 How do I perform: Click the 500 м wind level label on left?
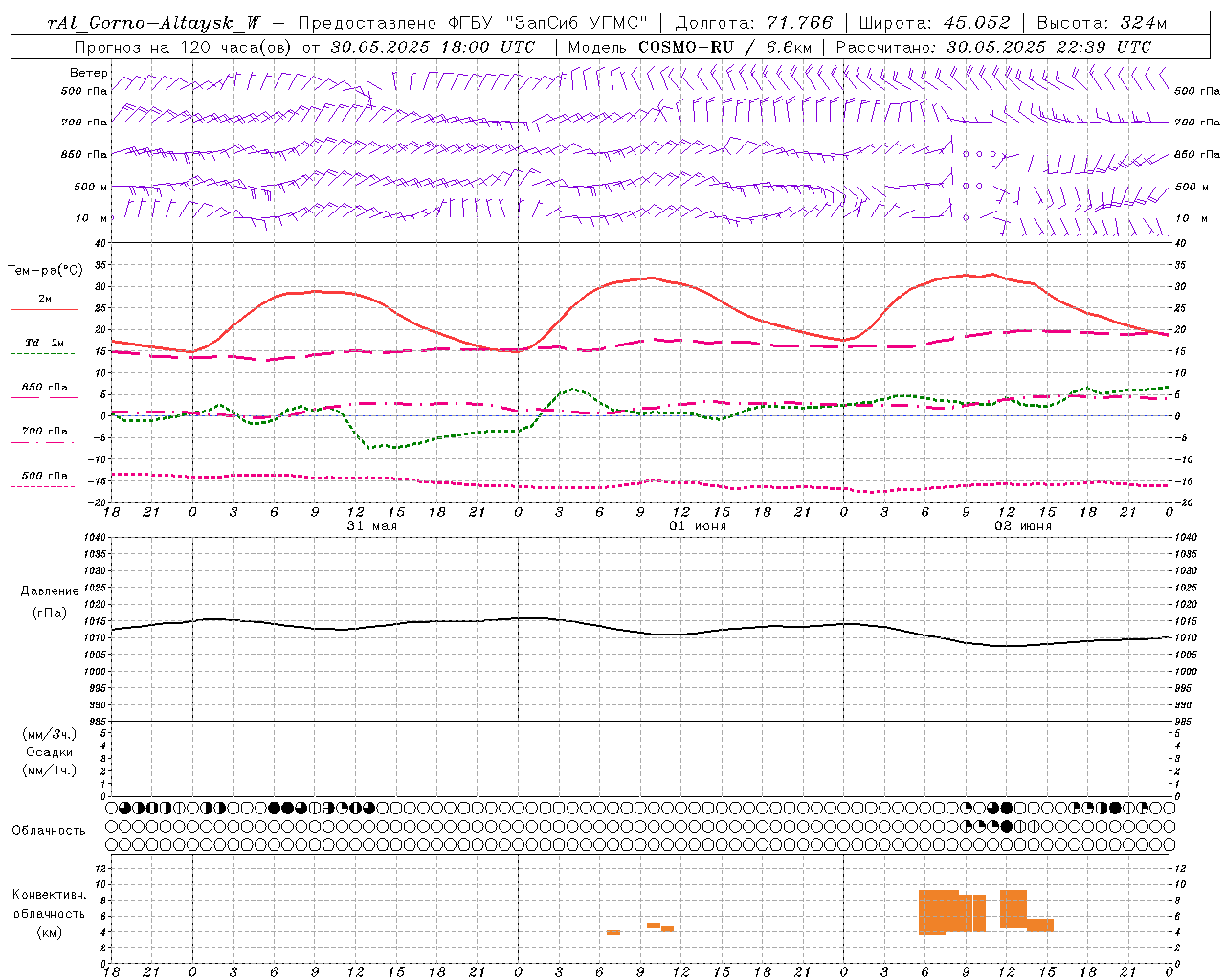[x=90, y=187]
